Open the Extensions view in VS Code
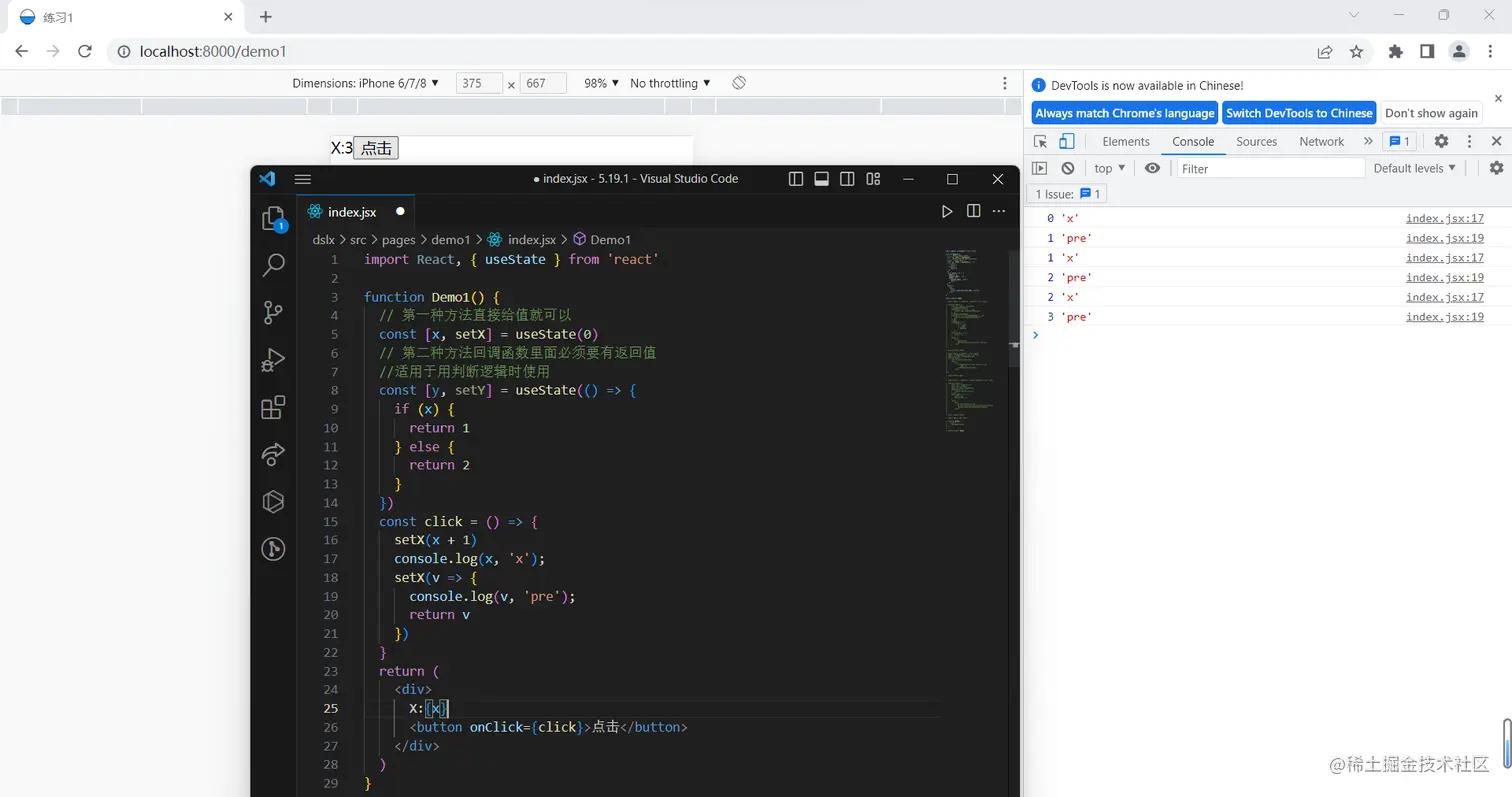This screenshot has height=797, width=1512. (x=273, y=407)
